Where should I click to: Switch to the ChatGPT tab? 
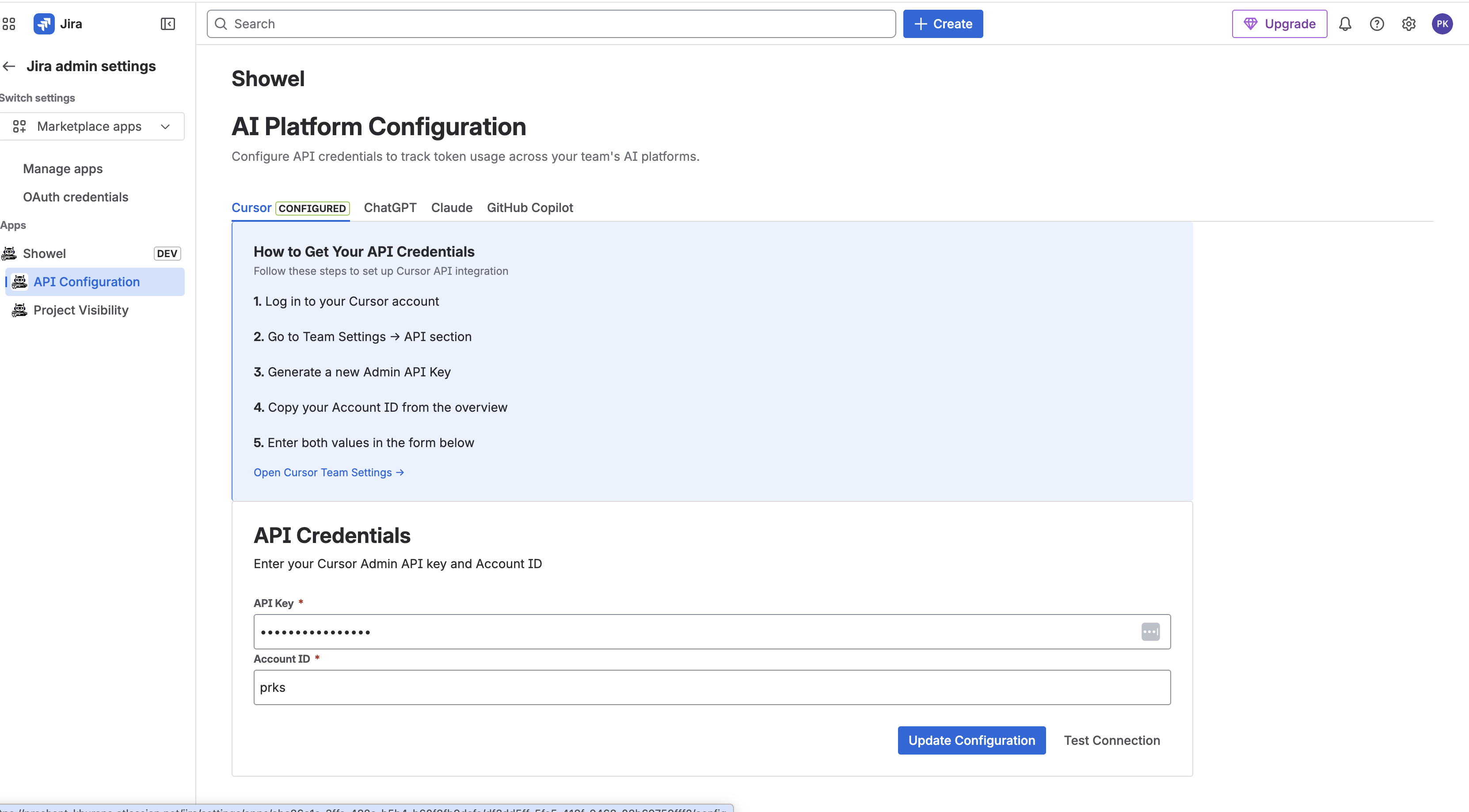point(390,208)
